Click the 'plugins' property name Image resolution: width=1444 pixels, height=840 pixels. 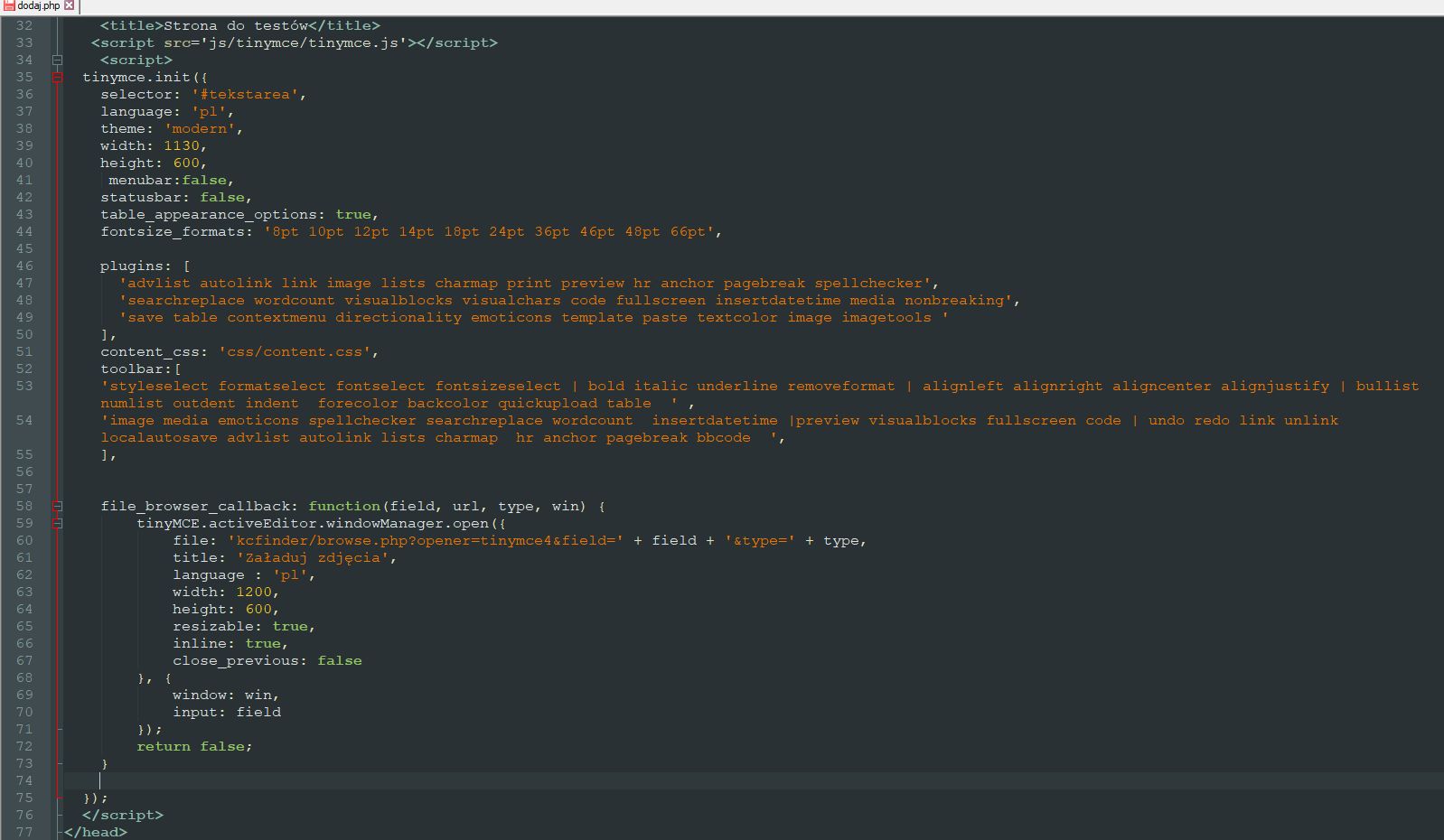[132, 266]
